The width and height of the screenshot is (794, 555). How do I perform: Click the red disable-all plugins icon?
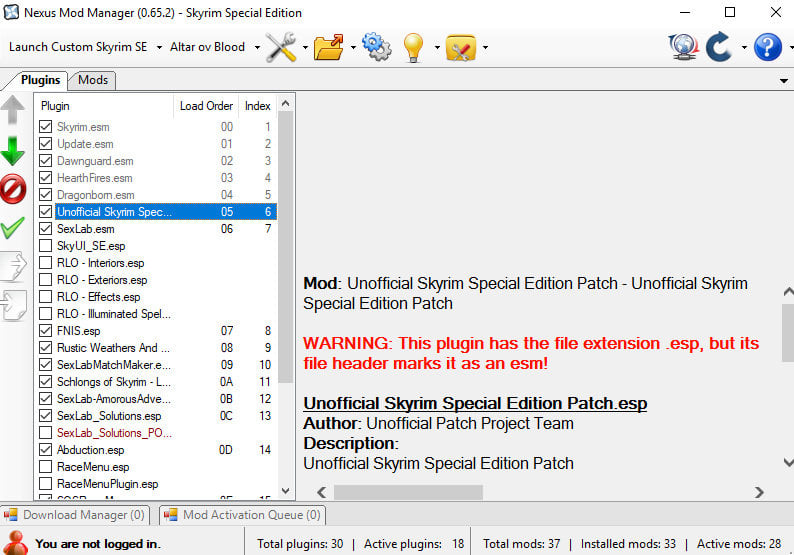[x=13, y=189]
